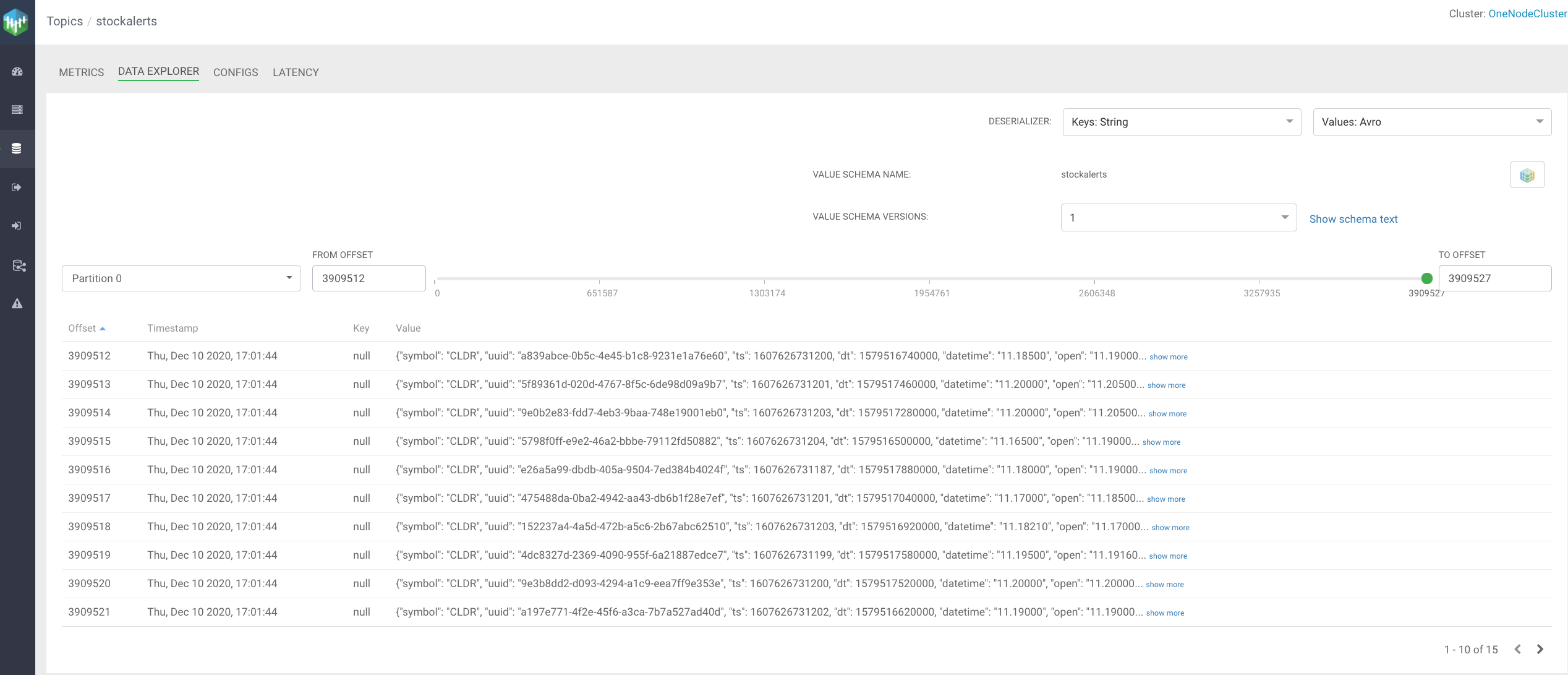Switch to the METRICS tab
Image resolution: width=1568 pixels, height=675 pixels.
[81, 72]
